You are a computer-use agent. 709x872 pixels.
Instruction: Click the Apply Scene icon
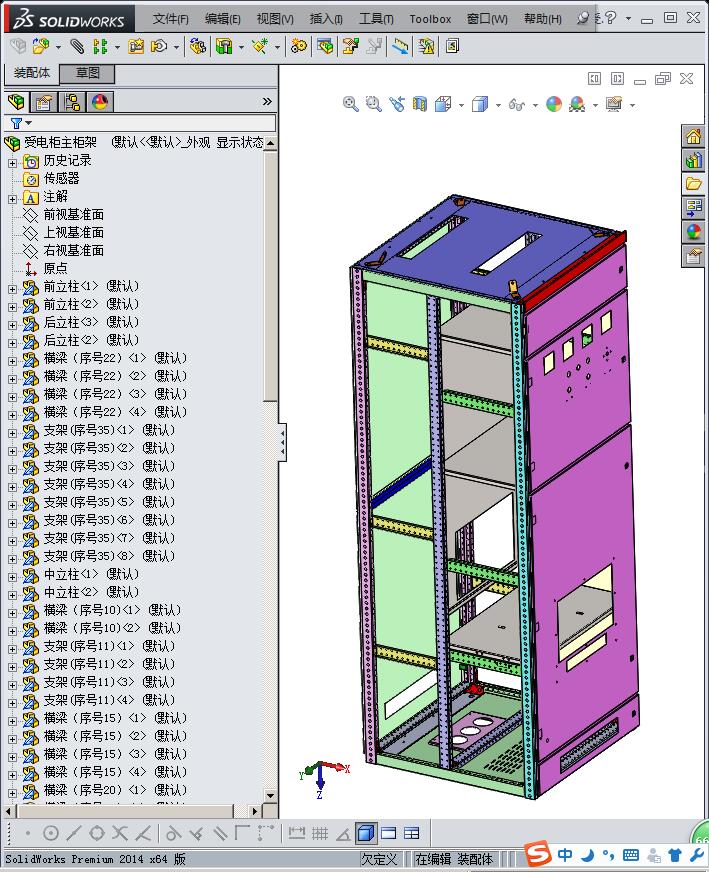[577, 104]
